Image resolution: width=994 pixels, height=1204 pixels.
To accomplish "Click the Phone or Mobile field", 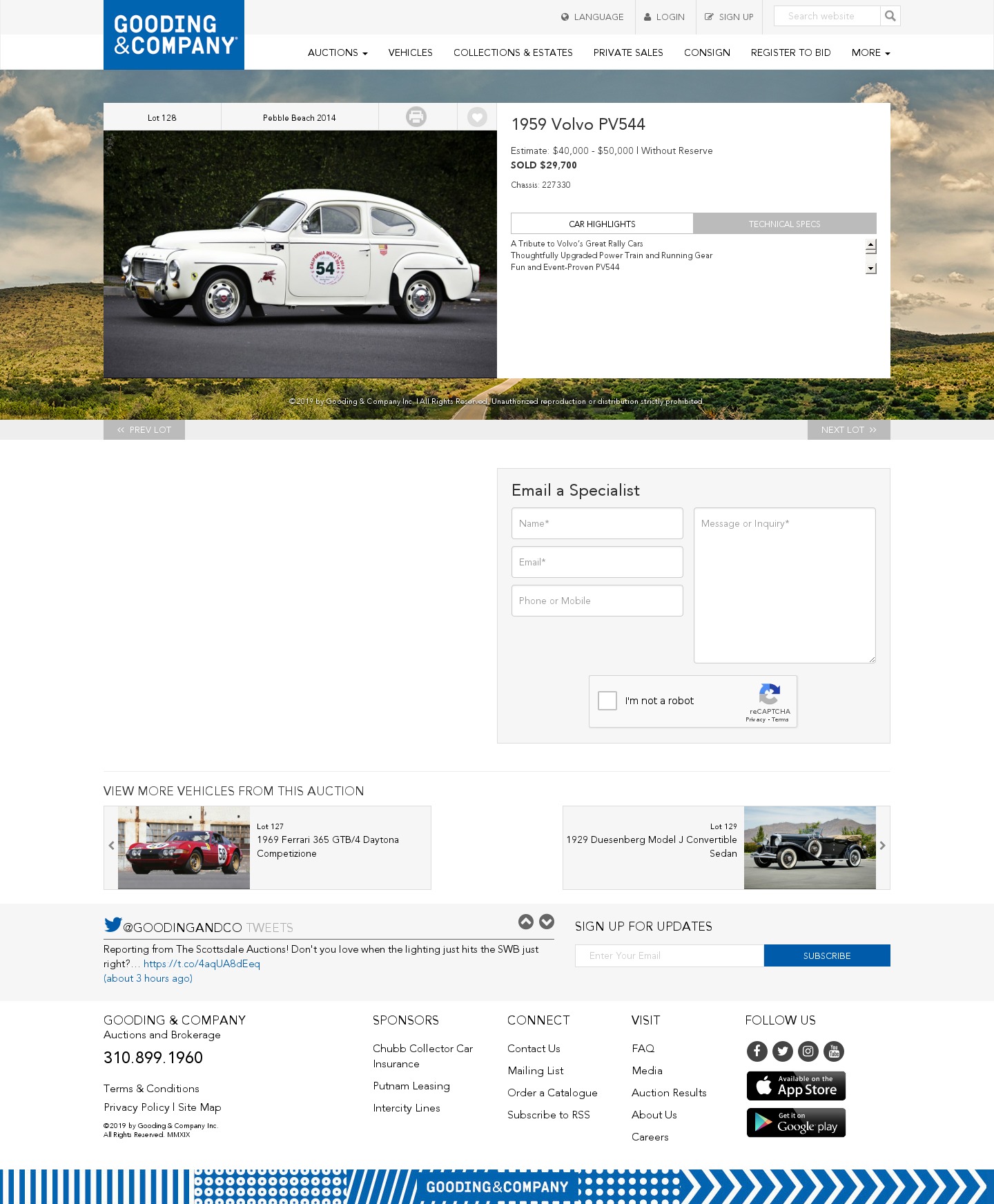I will [597, 601].
